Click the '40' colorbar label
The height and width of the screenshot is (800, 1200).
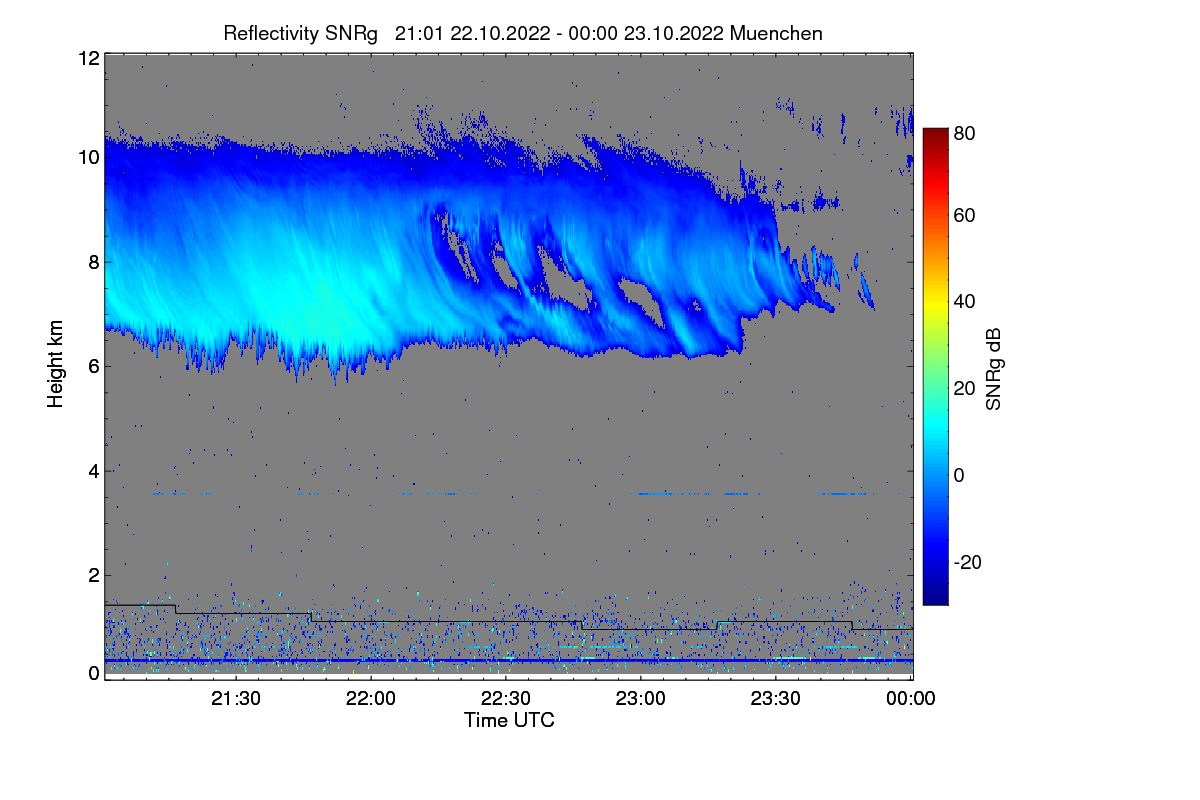(x=965, y=301)
